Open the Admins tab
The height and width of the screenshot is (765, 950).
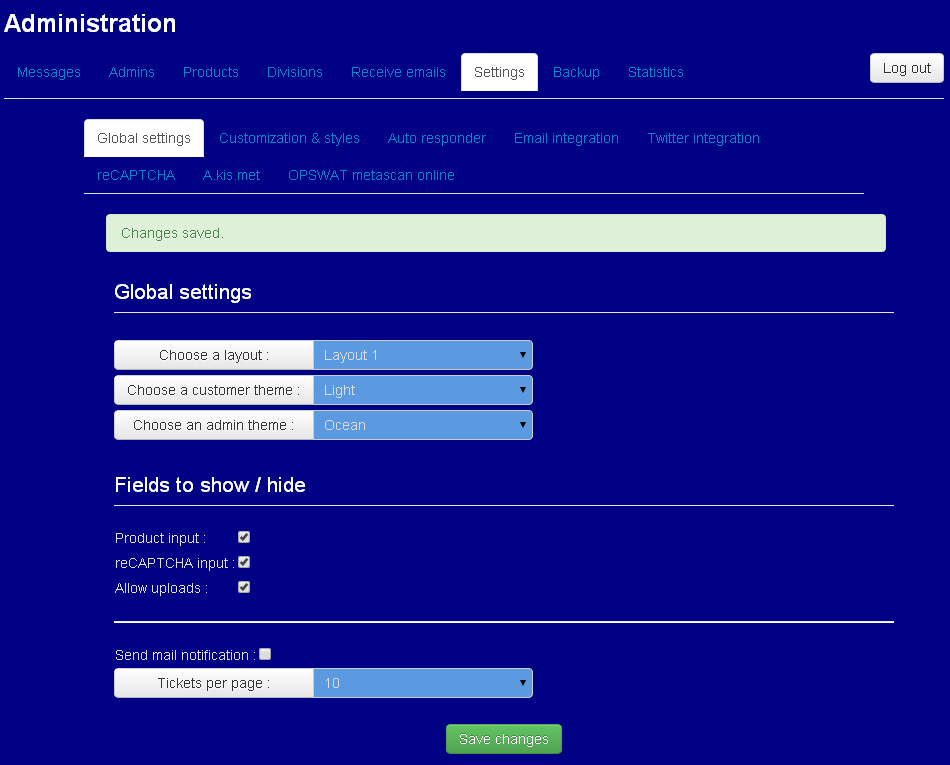click(131, 72)
